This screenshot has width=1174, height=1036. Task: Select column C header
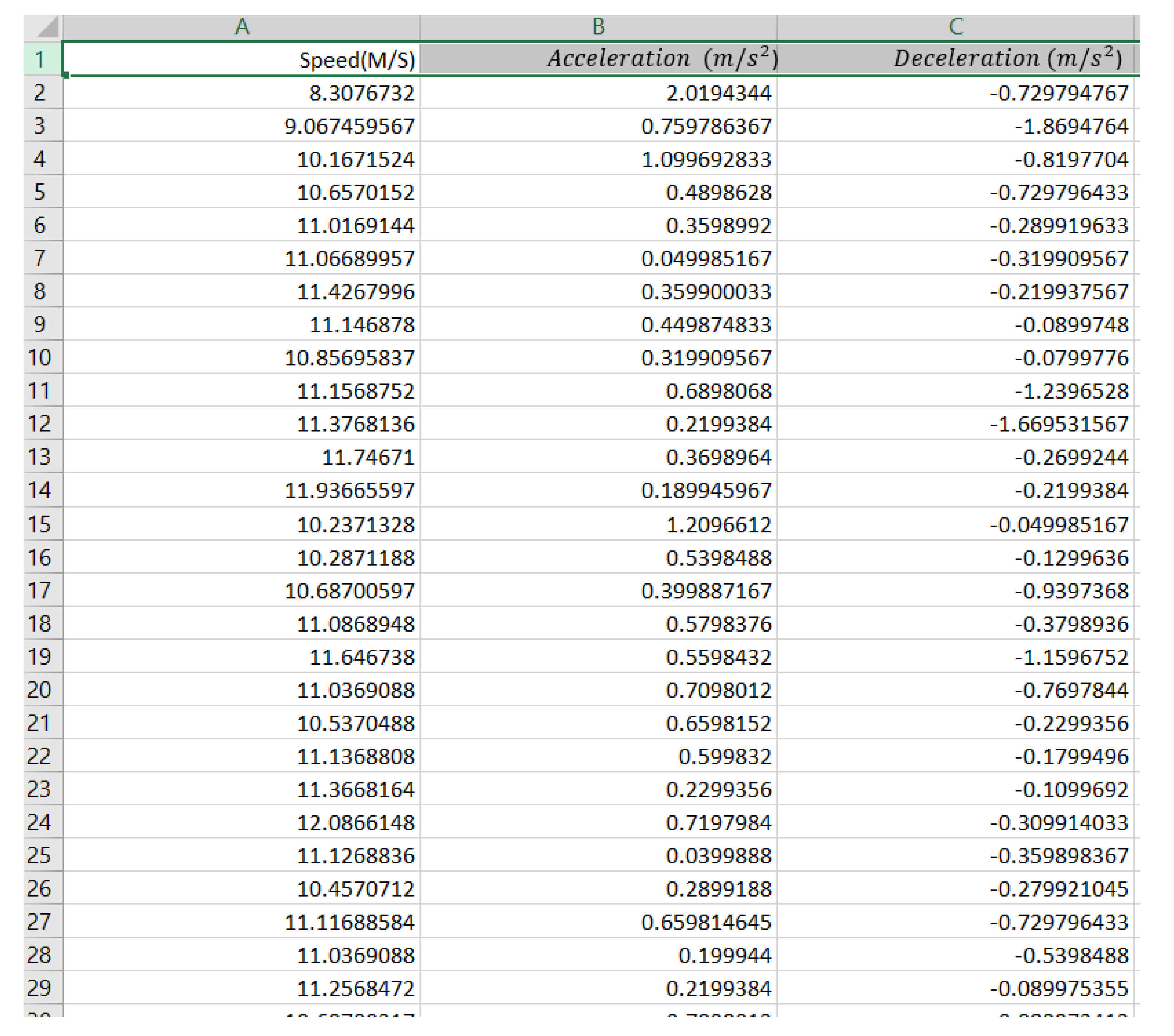(956, 27)
